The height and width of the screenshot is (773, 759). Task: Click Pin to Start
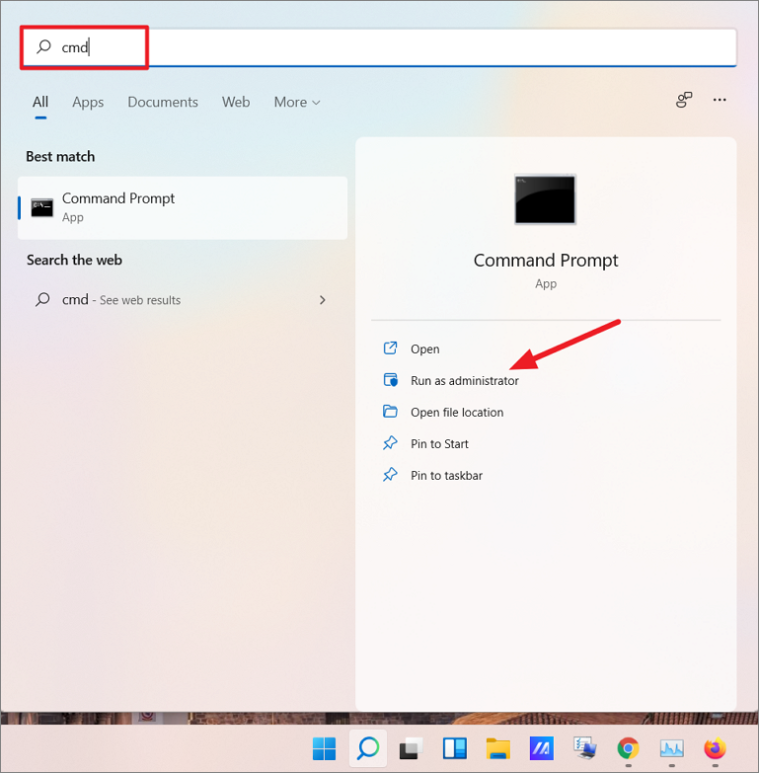point(439,444)
